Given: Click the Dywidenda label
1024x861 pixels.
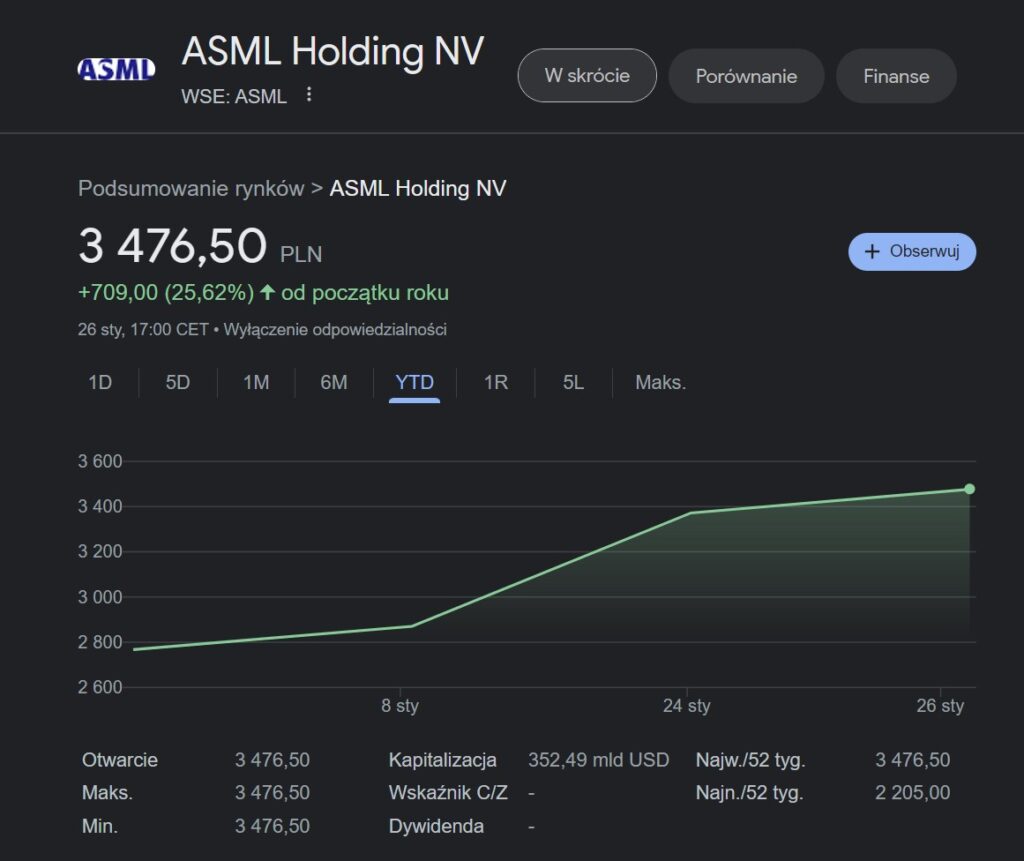Looking at the screenshot, I should pos(436,826).
